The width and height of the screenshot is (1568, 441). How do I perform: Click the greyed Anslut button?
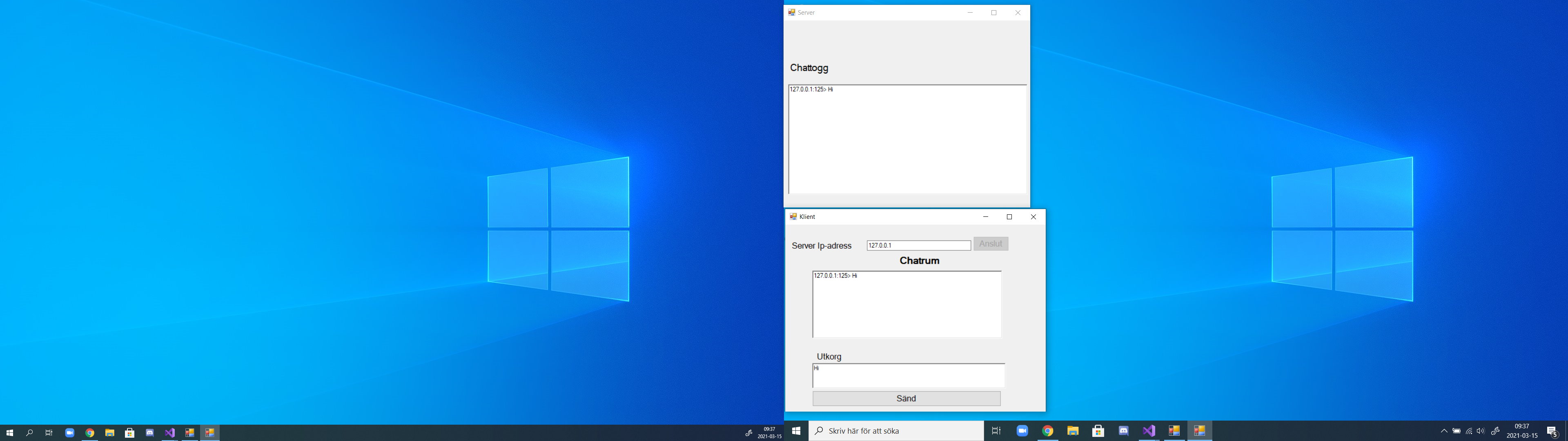click(x=991, y=244)
